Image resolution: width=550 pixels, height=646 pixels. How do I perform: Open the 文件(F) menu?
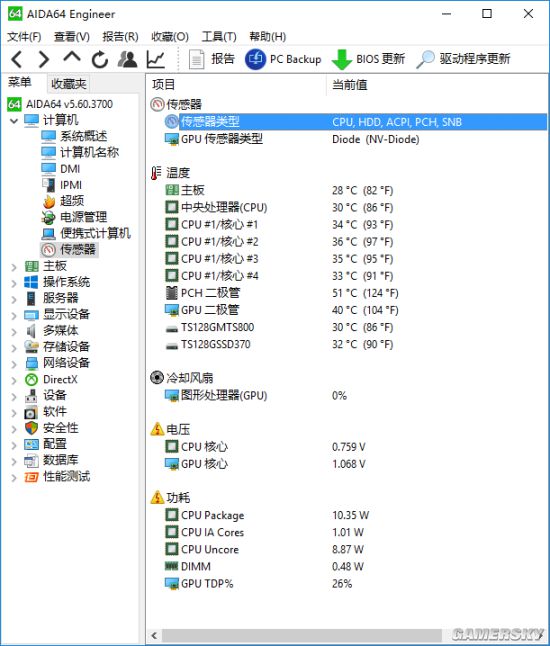24,37
